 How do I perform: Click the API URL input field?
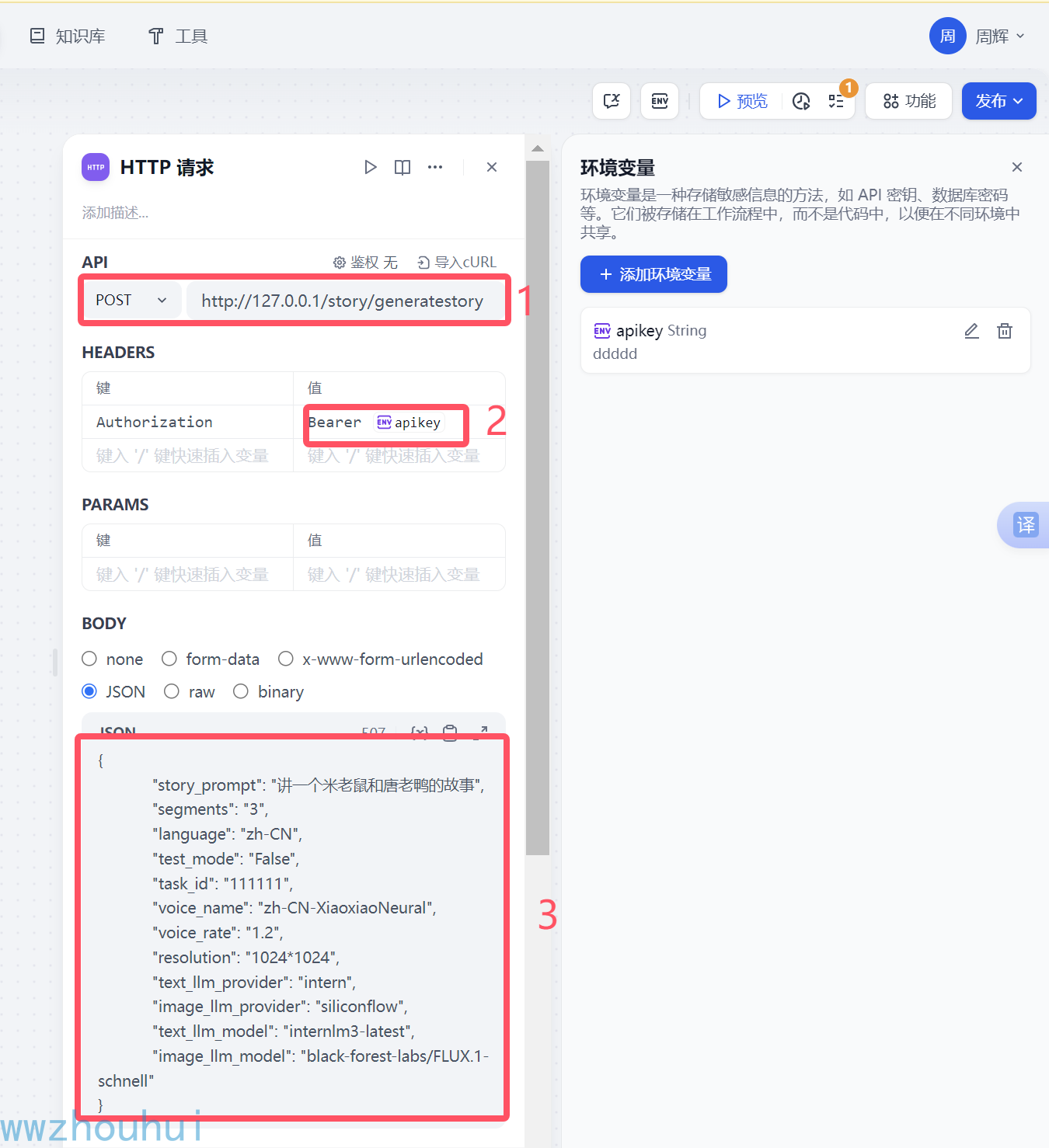point(343,301)
